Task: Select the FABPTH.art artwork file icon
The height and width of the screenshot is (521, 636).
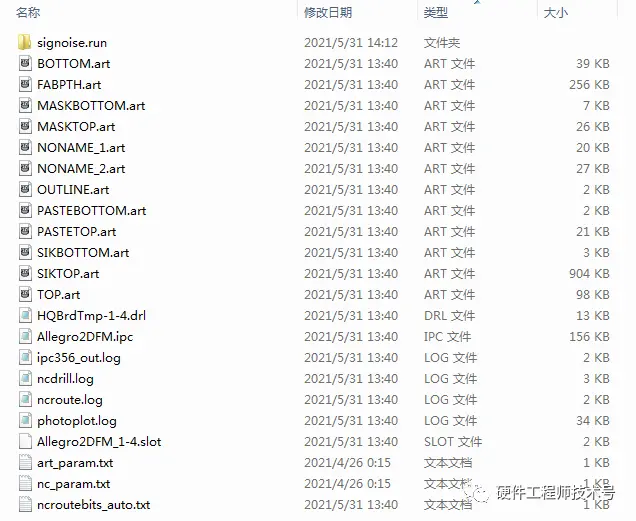Action: point(25,84)
